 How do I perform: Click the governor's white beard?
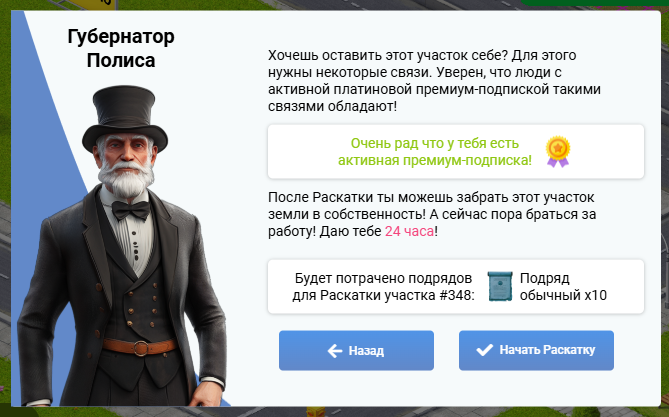126,177
